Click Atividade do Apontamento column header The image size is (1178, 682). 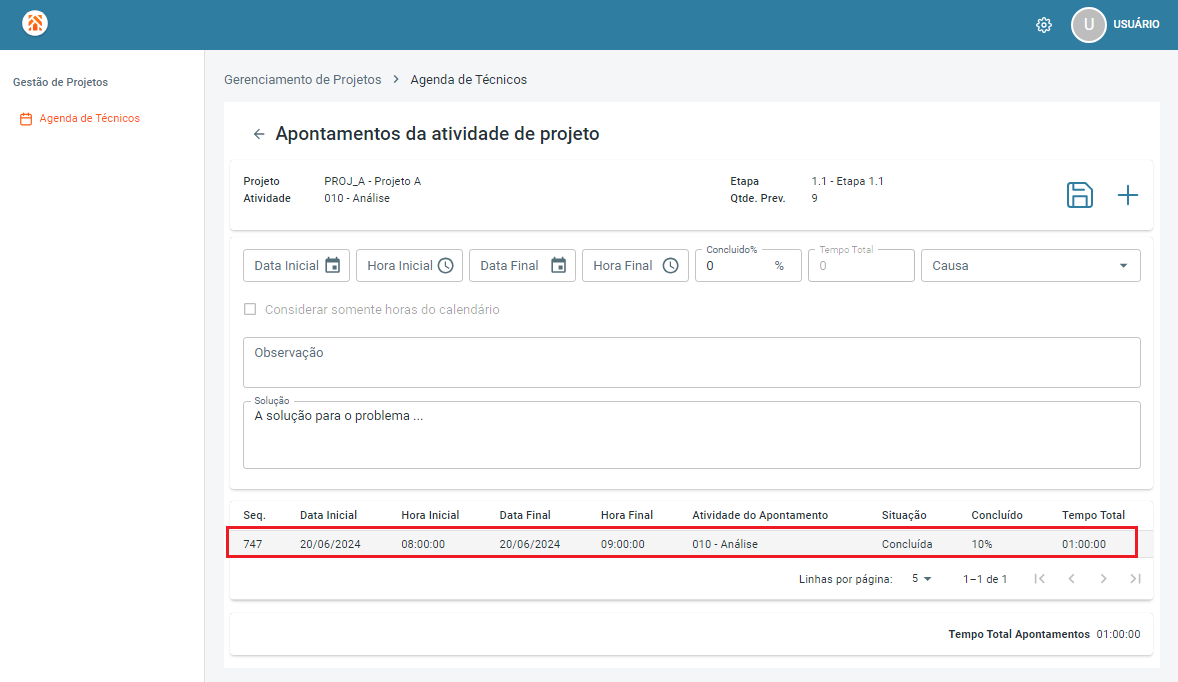coord(760,515)
